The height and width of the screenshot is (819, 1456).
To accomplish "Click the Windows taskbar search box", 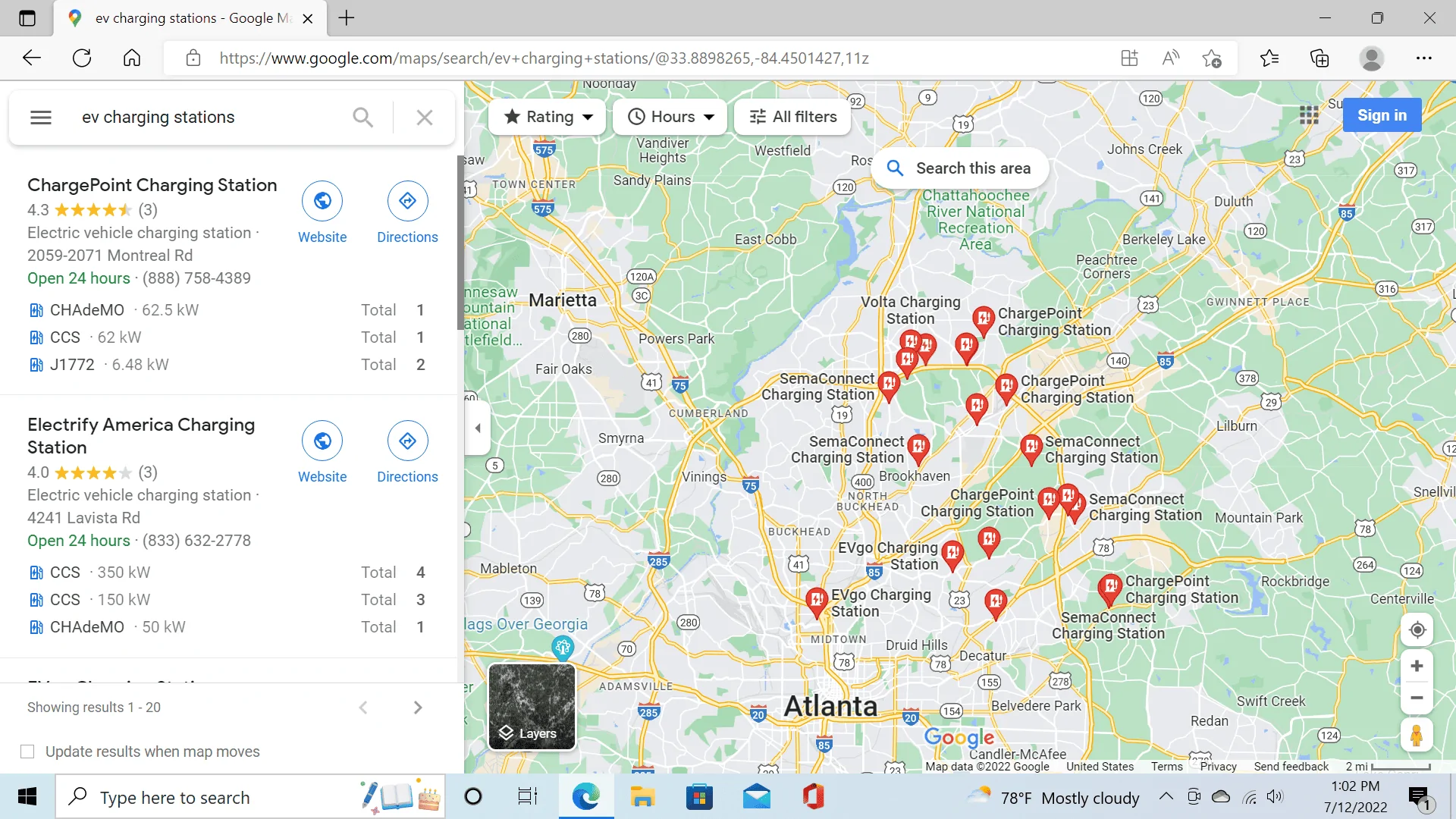I will (x=250, y=797).
